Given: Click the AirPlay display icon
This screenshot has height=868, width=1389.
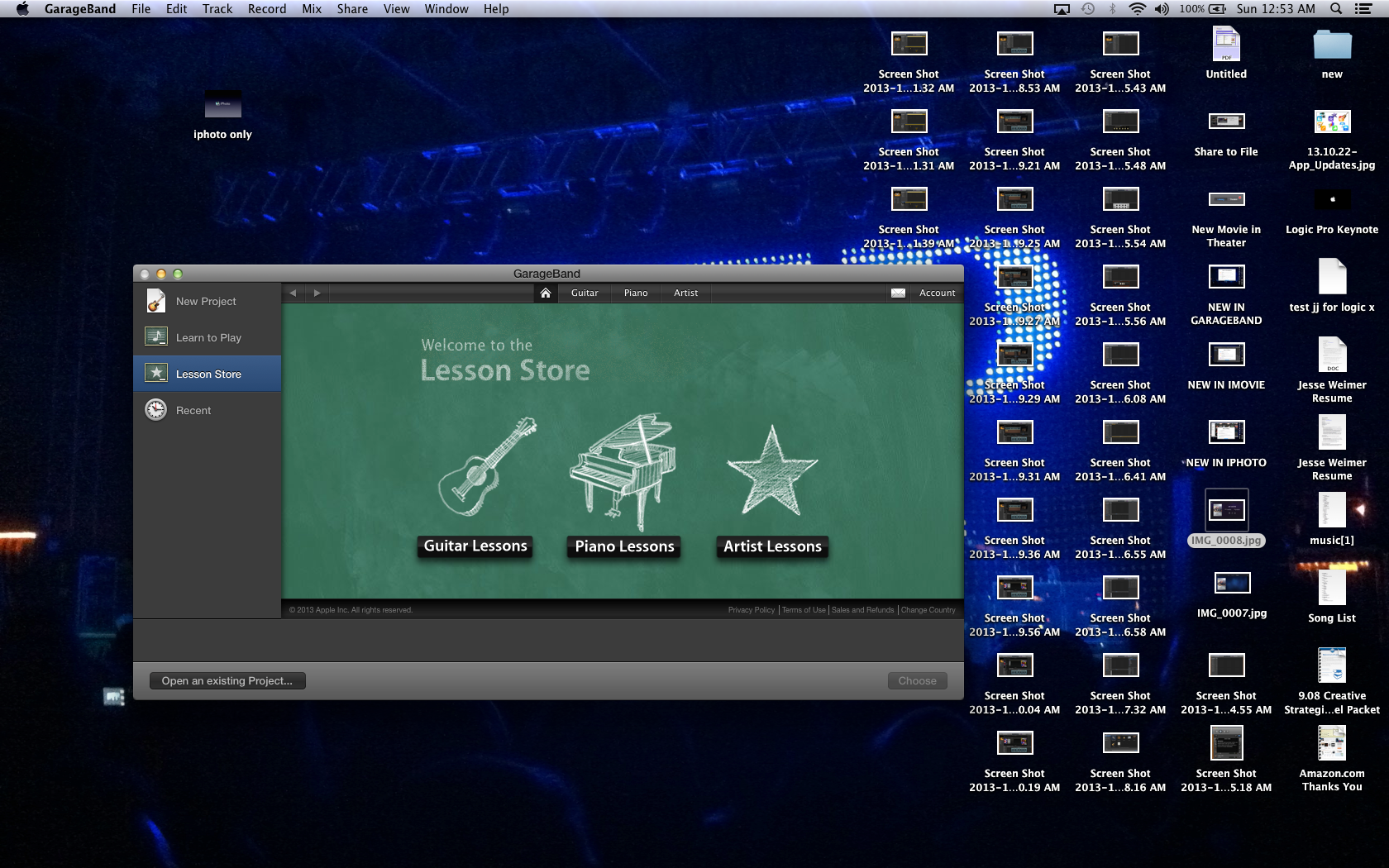Looking at the screenshot, I should (x=1062, y=9).
